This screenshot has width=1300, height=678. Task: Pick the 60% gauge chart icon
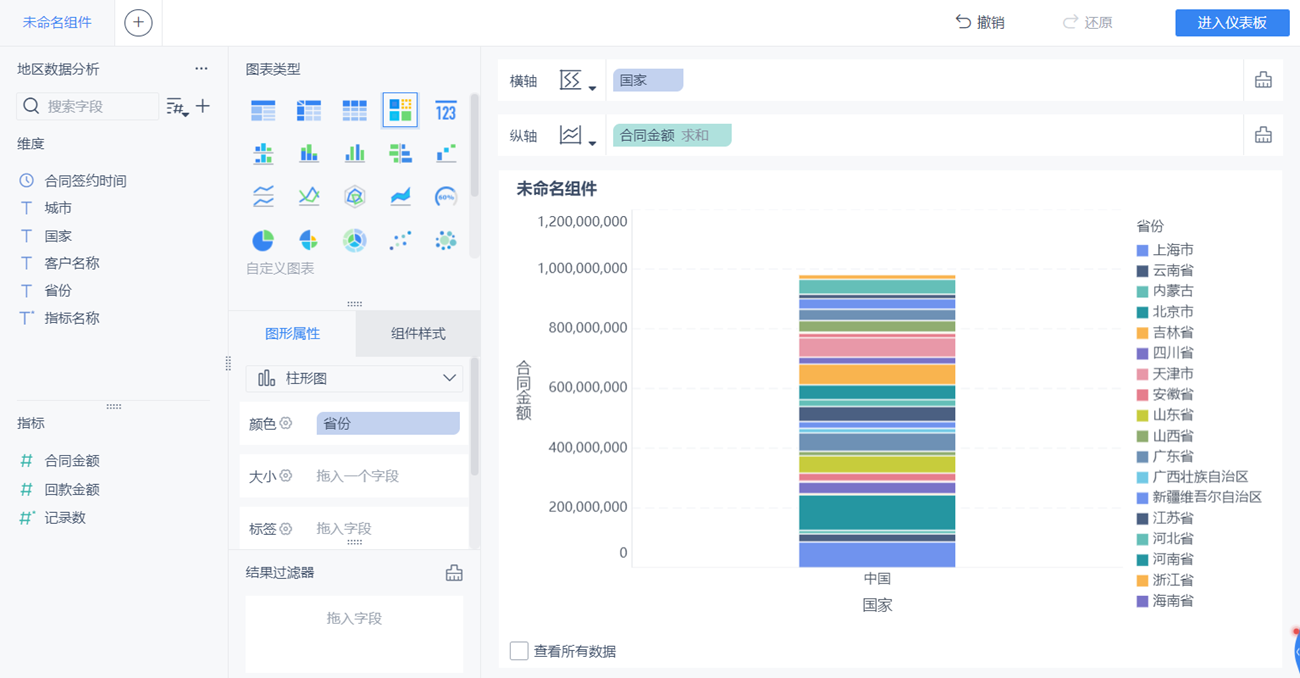[446, 197]
